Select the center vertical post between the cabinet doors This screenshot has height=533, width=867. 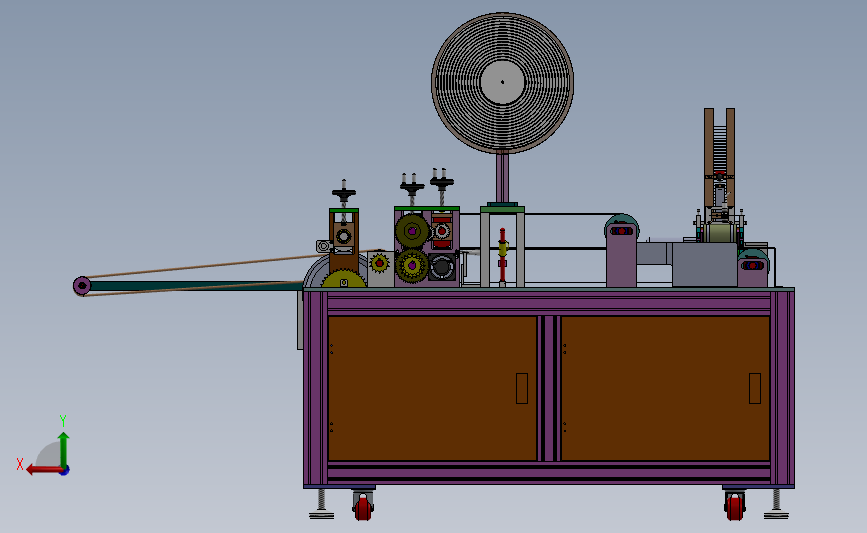point(549,388)
